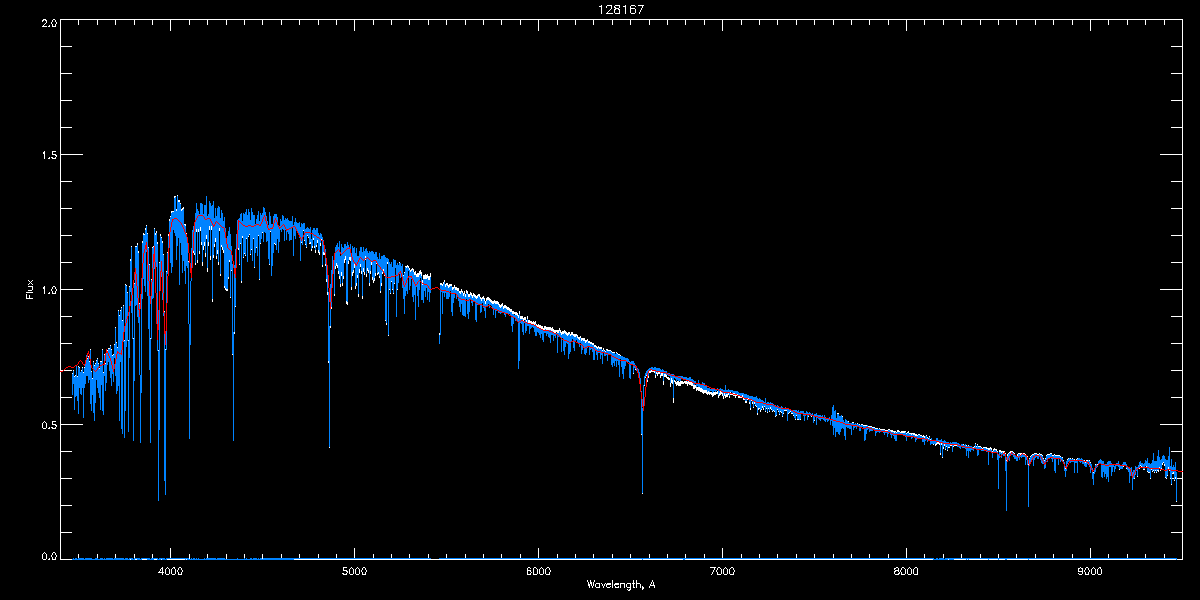Click the plot title 128167

coord(621,10)
